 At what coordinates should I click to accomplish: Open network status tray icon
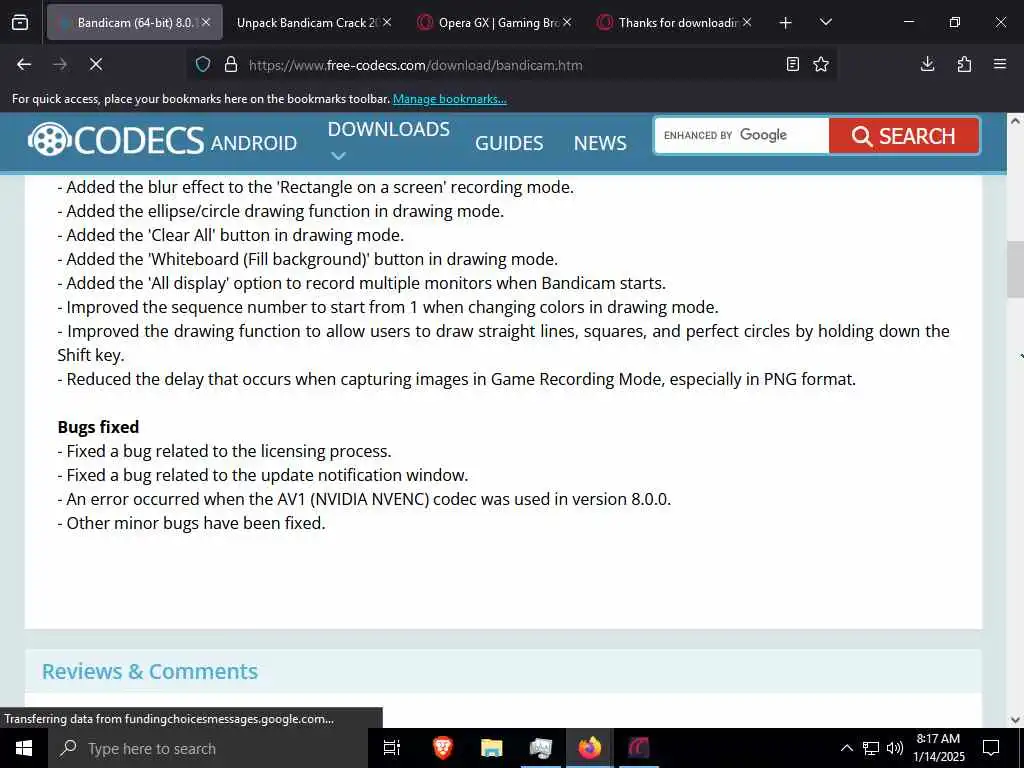pyautogui.click(x=871, y=748)
